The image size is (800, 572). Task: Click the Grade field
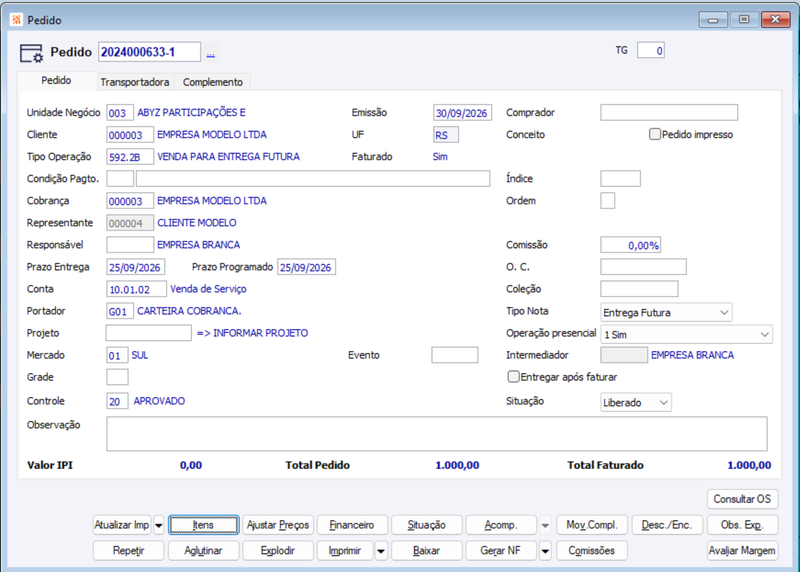pos(117,377)
